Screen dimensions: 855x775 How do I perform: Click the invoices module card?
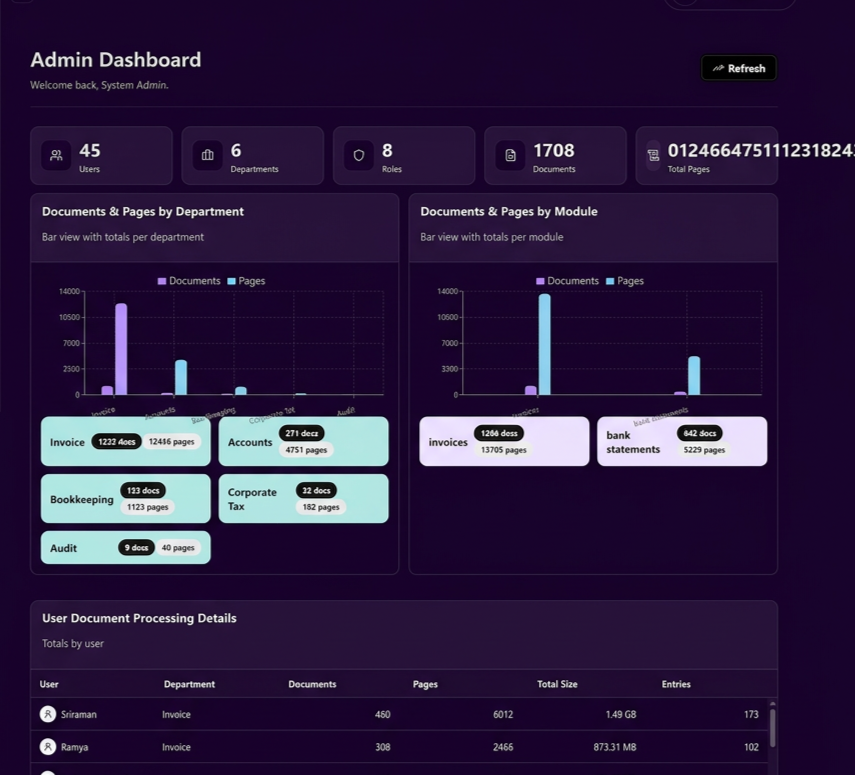(504, 441)
